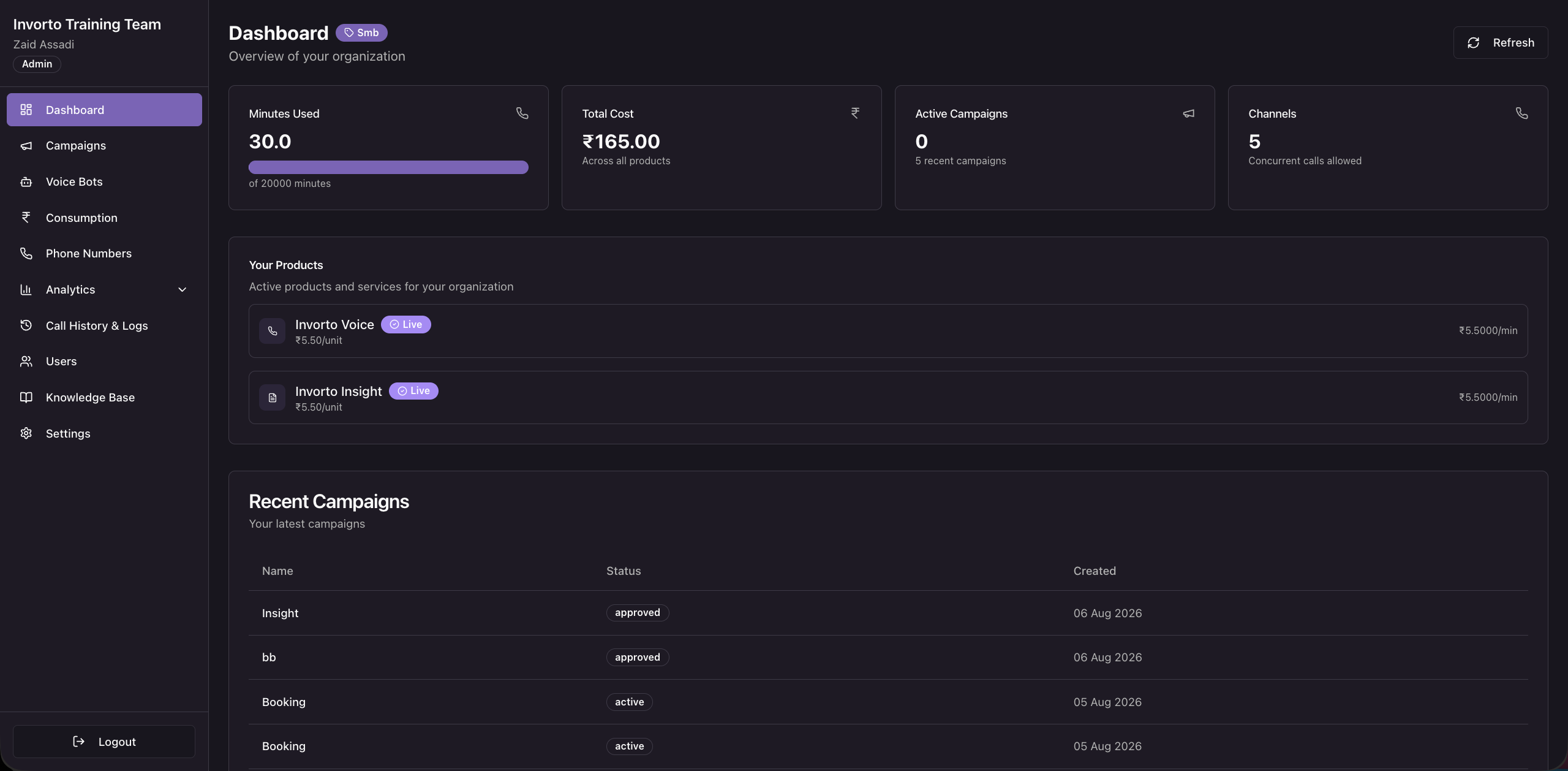Go to Campaigns in the sidebar
The height and width of the screenshot is (771, 1568).
[x=104, y=146]
